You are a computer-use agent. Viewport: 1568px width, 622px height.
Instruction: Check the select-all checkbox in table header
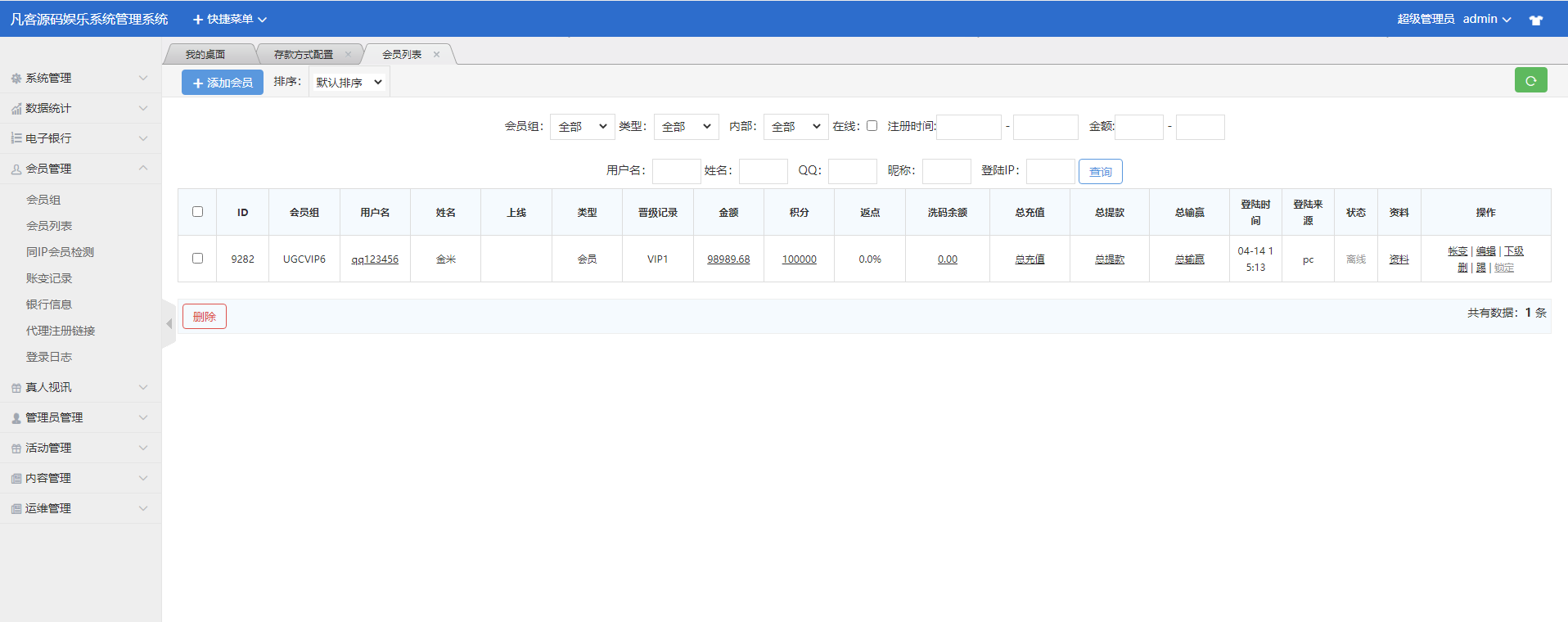197,212
